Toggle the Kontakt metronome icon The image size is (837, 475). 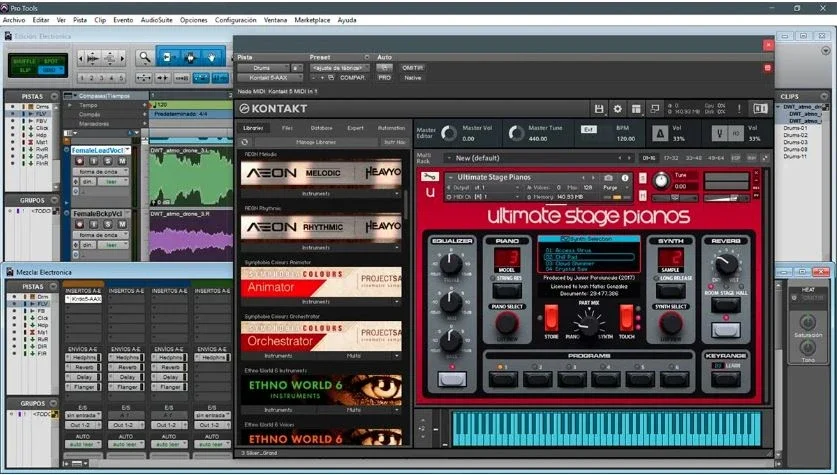[660, 133]
